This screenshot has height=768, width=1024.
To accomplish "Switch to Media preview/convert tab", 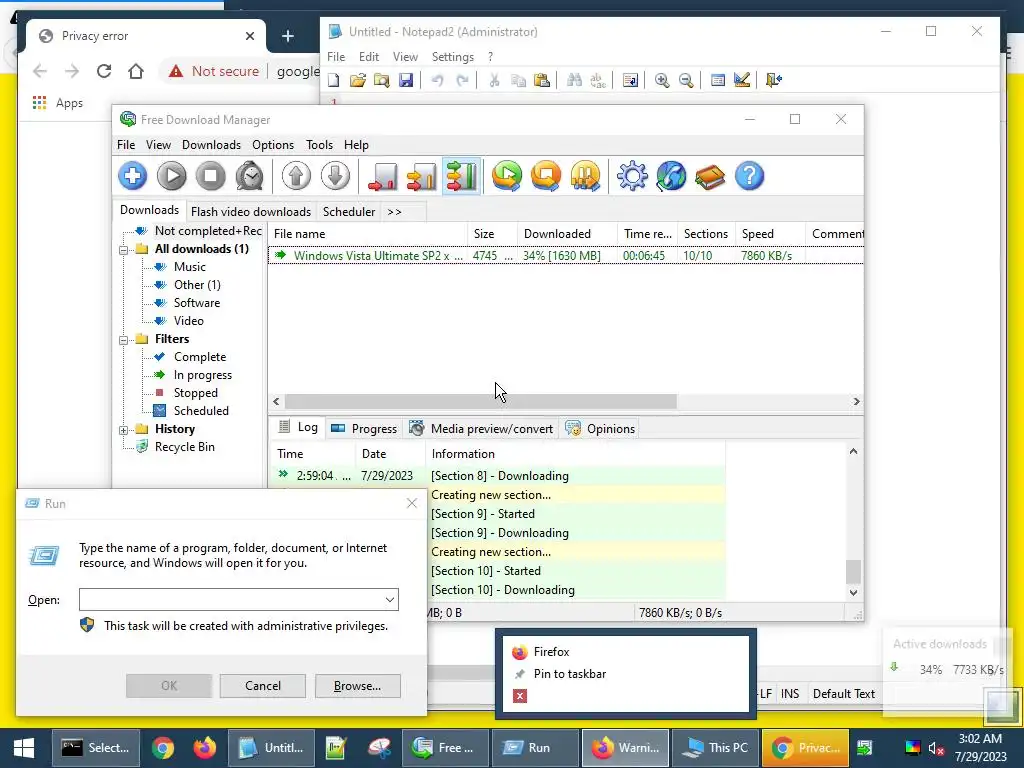I will coord(481,429).
